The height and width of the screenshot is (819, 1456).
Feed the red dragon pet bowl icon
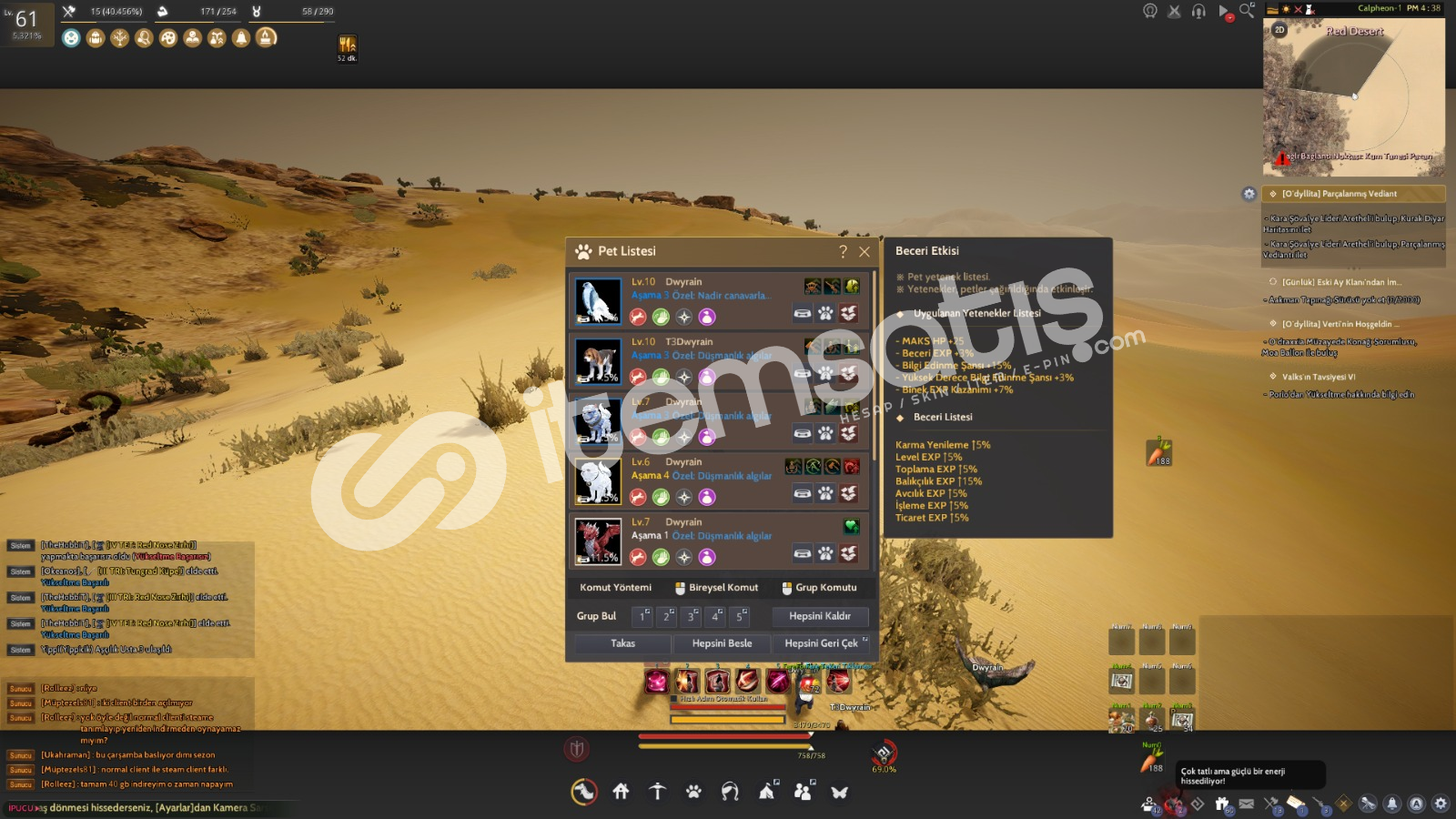coord(802,554)
